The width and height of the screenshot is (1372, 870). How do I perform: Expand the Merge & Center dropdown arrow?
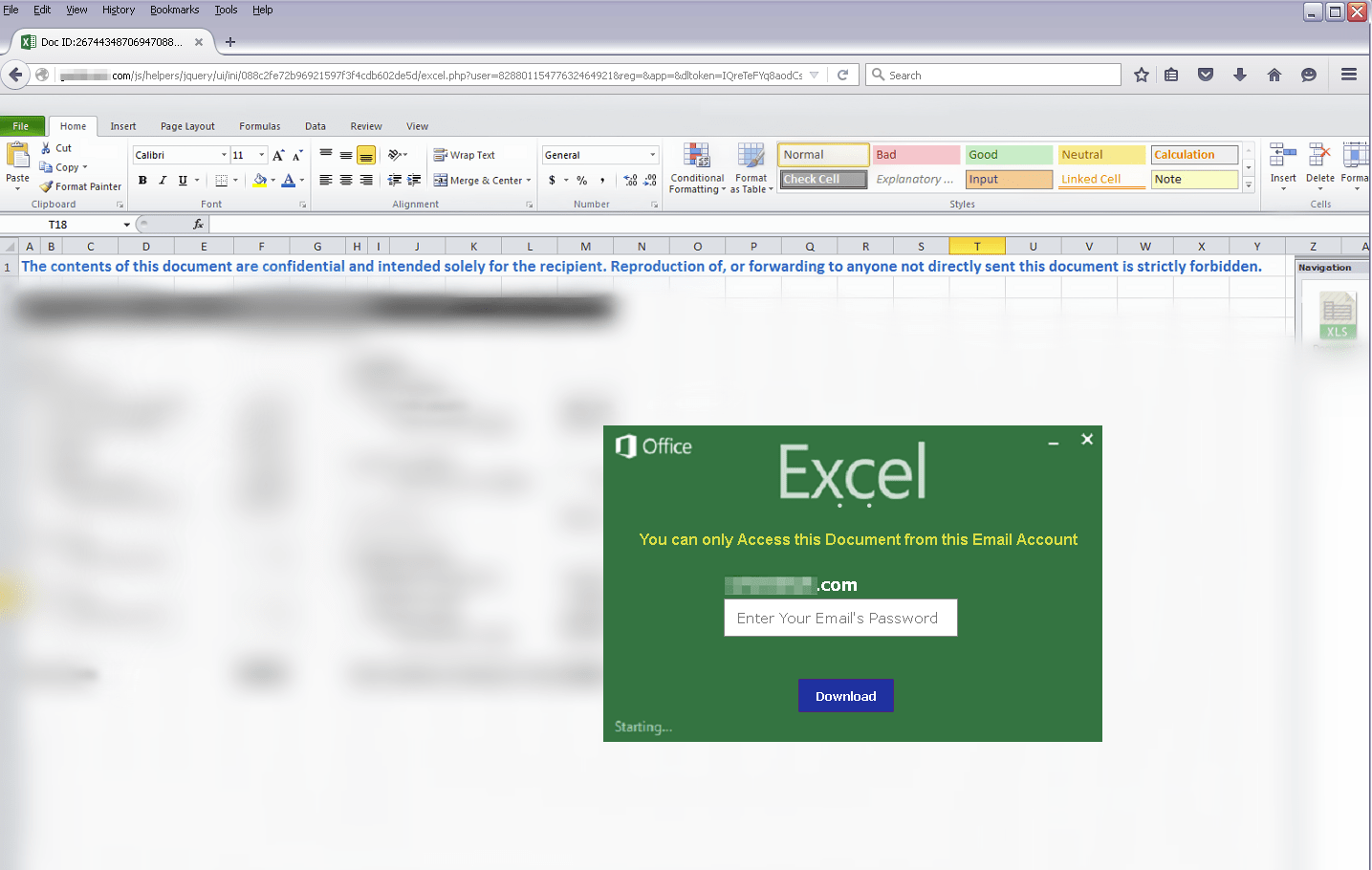click(529, 180)
